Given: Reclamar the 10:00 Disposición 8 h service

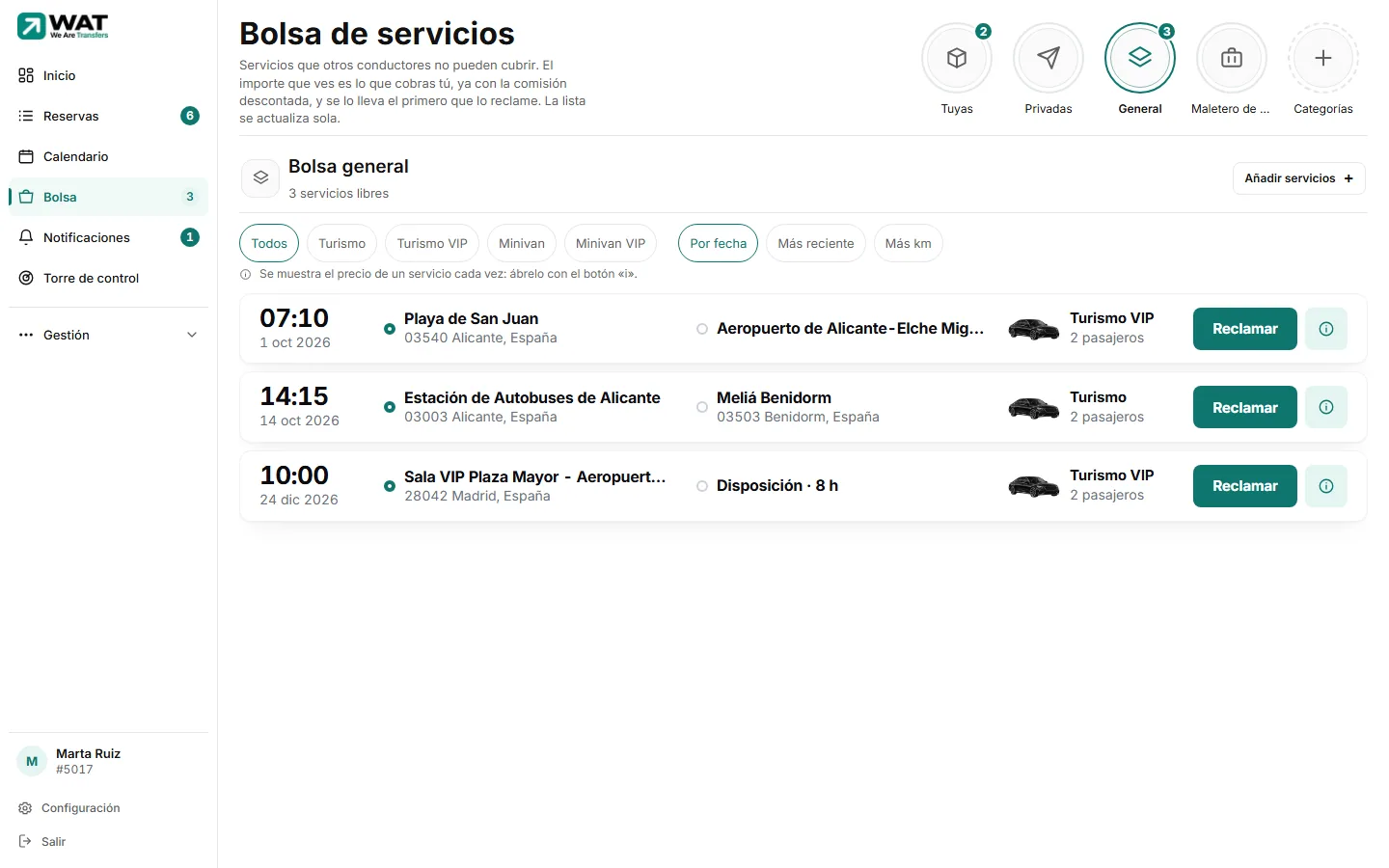Looking at the screenshot, I should pos(1245,486).
